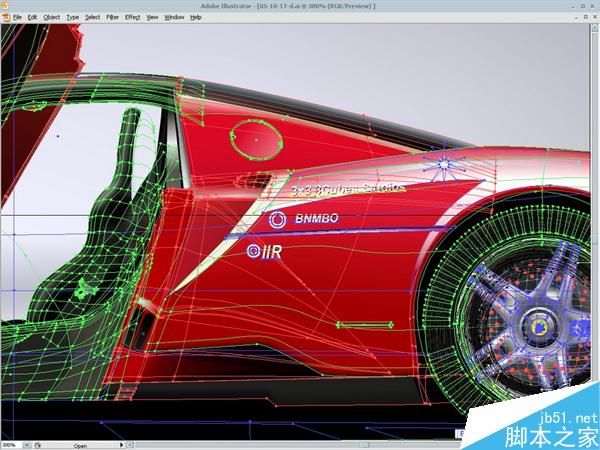Image resolution: width=600 pixels, height=450 pixels.
Task: Click the Illustrator icon in title bar
Action: [5, 17]
